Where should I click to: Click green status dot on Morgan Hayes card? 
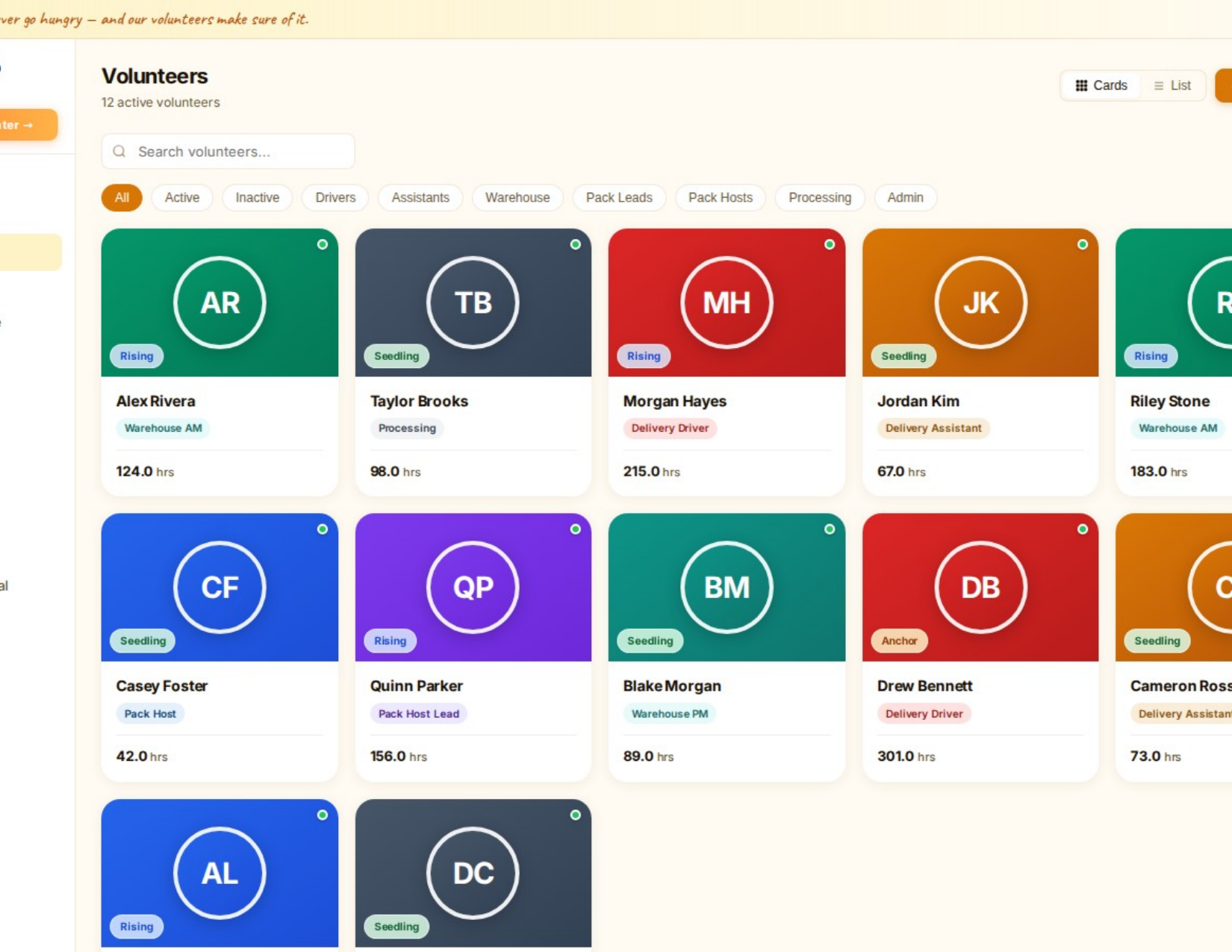(x=830, y=244)
